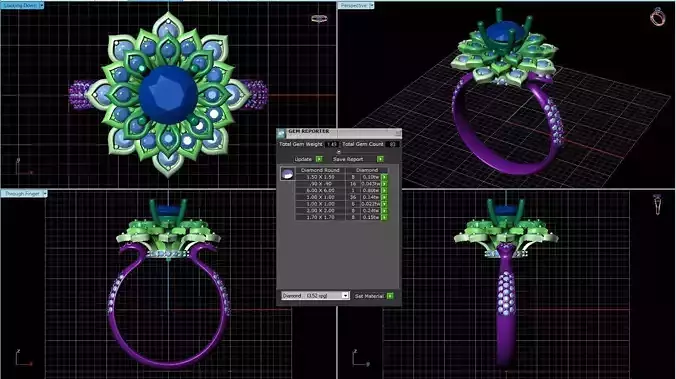
Task: Select the count cell showing 16
Action: click(353, 184)
